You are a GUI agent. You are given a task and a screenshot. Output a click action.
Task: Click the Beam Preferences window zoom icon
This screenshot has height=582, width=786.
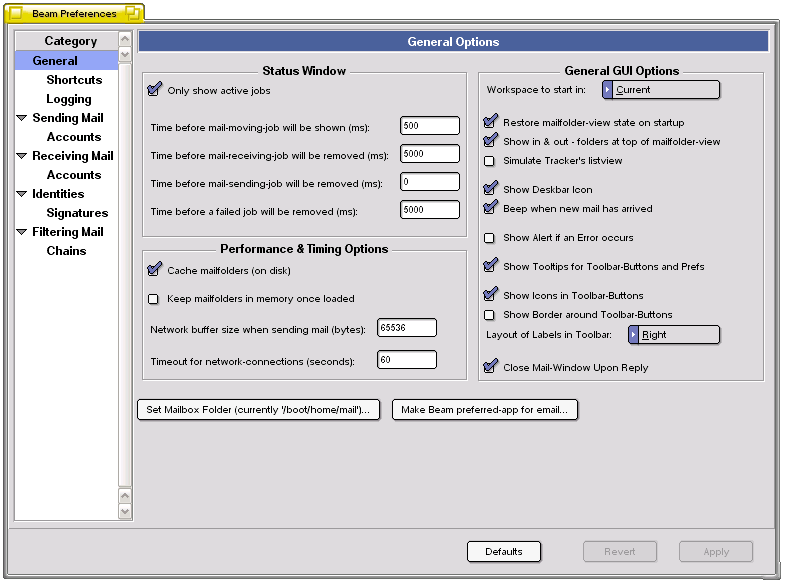[132, 14]
